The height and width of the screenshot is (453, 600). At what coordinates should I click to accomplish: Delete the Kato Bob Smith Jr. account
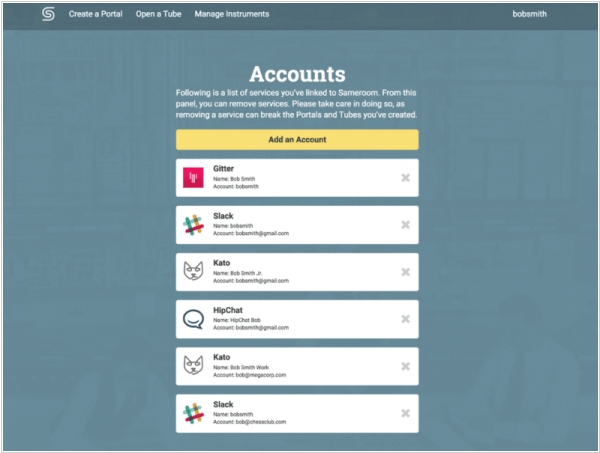click(406, 272)
